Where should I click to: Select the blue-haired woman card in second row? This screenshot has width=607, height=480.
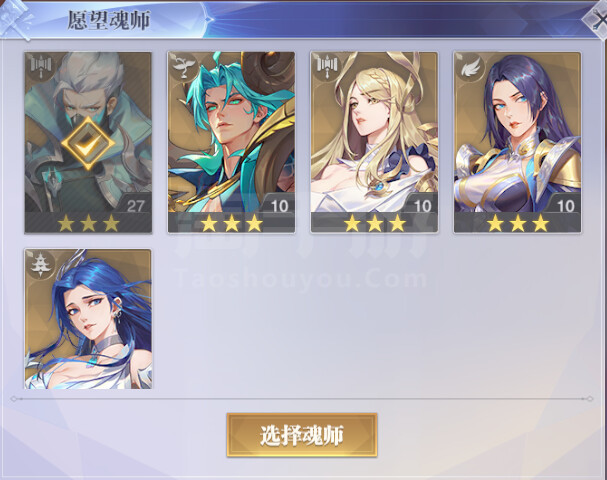tap(88, 319)
